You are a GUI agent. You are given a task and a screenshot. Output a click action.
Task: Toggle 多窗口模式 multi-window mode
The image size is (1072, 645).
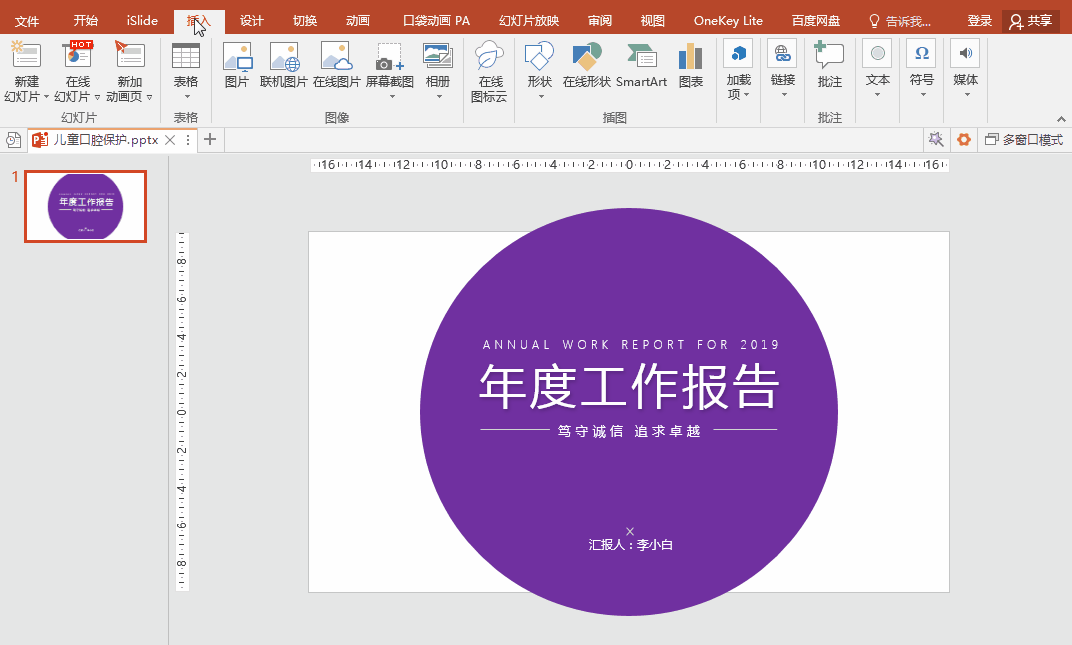pos(1023,140)
